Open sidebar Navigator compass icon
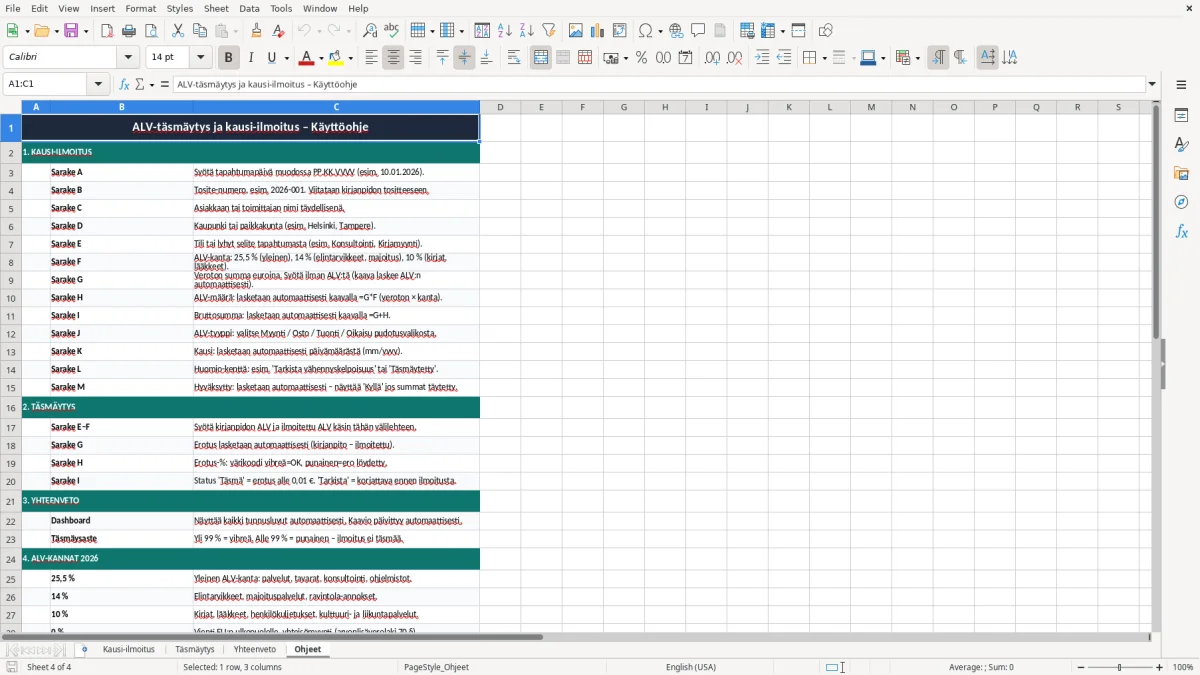Screen dimensions: 1200x675 click(x=1181, y=203)
